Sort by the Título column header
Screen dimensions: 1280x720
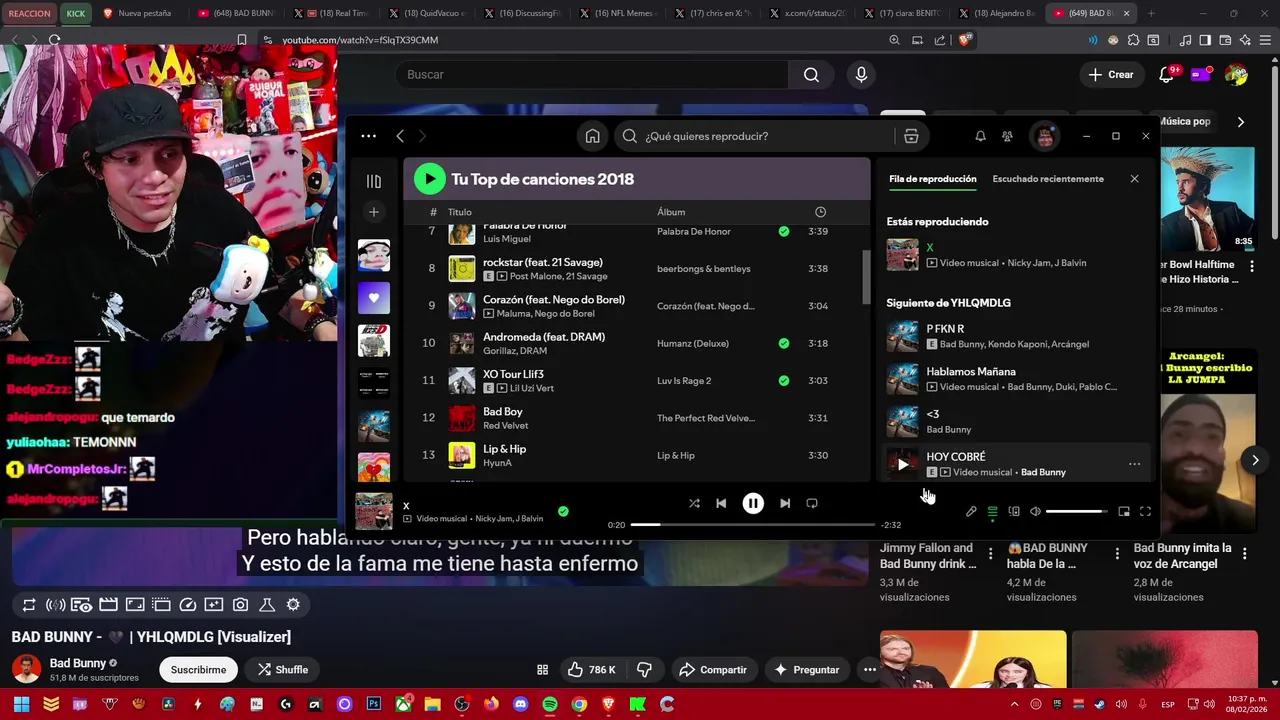point(460,212)
